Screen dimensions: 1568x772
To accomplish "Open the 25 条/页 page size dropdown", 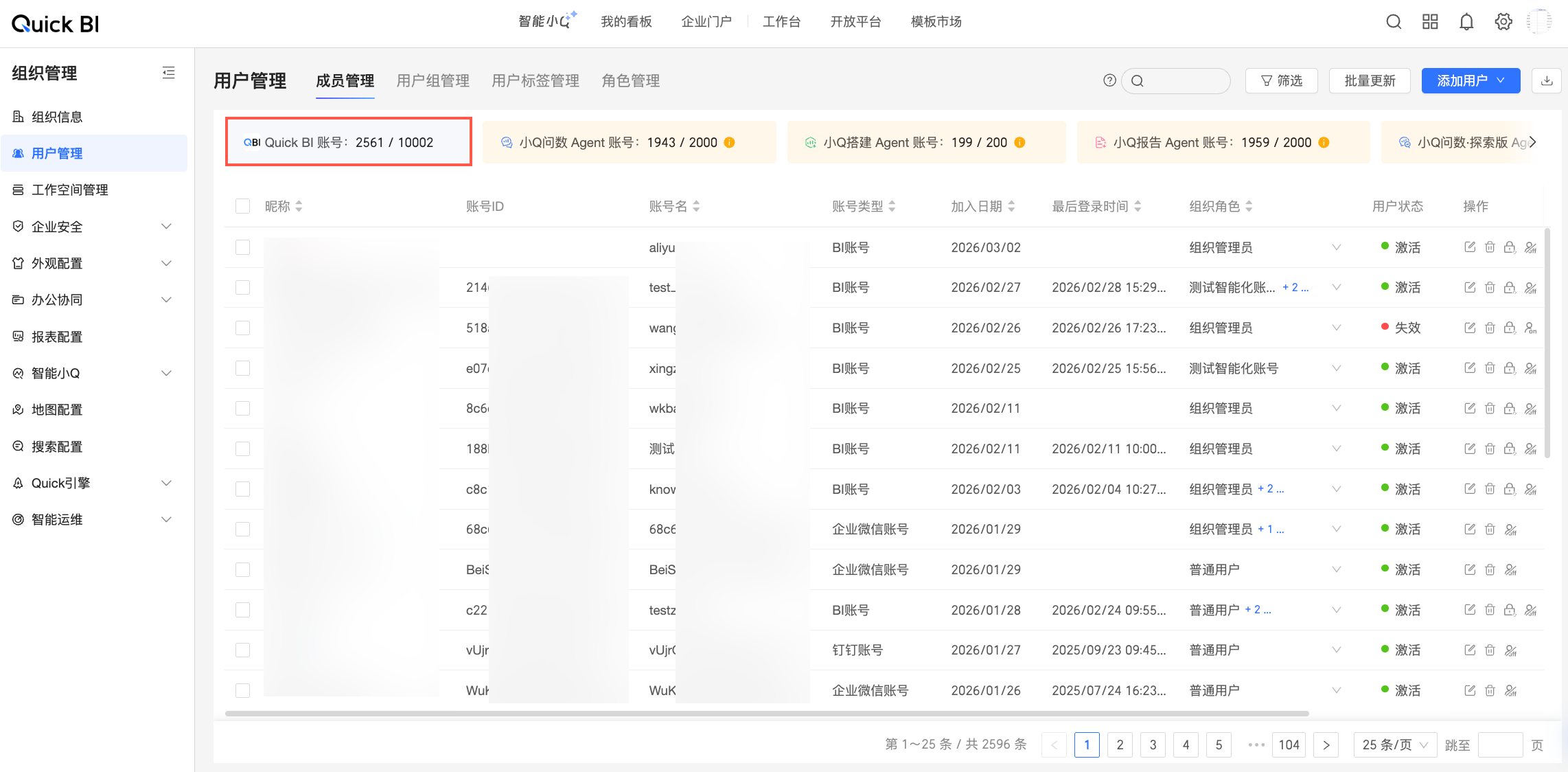I will (x=1394, y=745).
